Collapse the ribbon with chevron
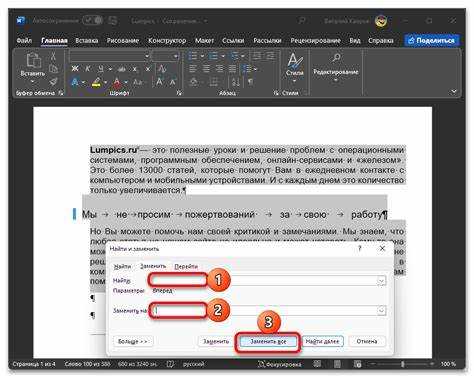The image size is (474, 378). coord(454,91)
